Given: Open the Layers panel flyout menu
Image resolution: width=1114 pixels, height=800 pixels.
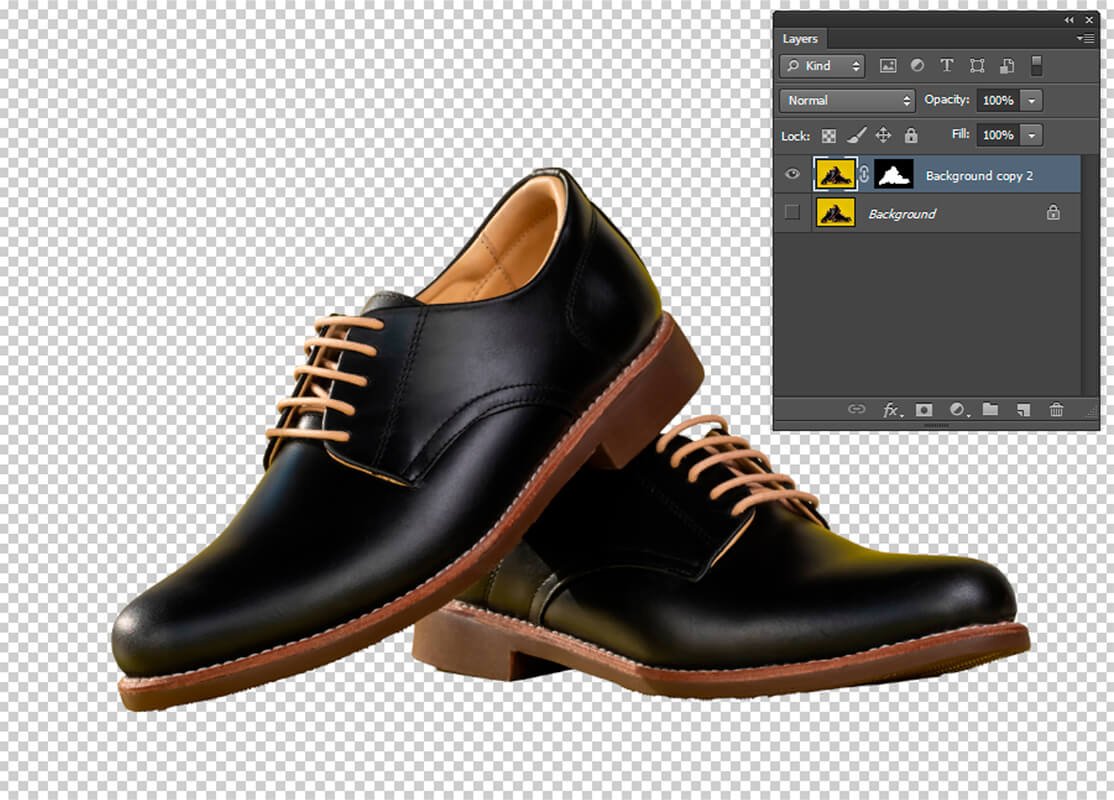Looking at the screenshot, I should coord(1082,38).
